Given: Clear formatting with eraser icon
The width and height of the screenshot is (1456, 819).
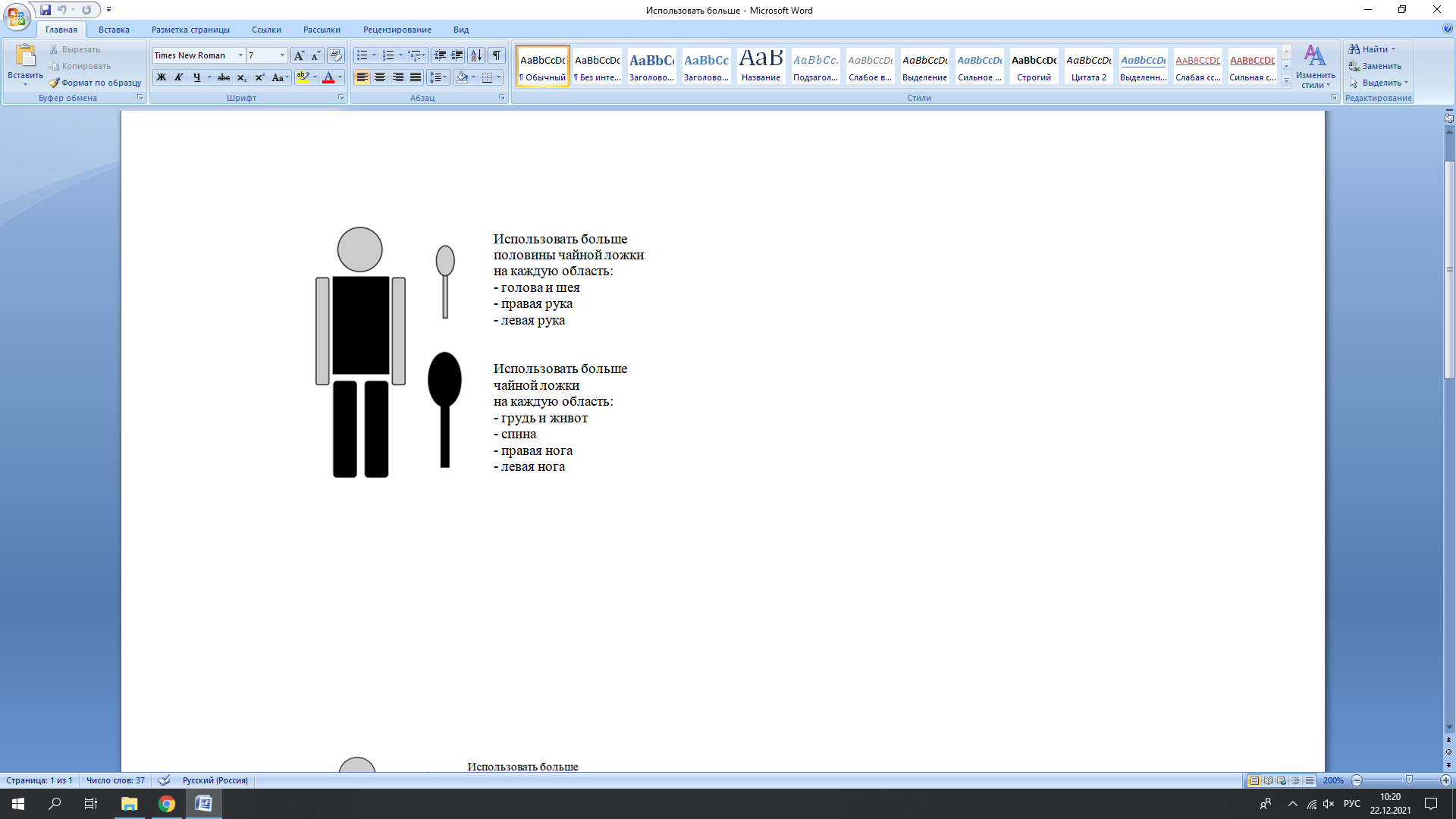Looking at the screenshot, I should pos(336,55).
